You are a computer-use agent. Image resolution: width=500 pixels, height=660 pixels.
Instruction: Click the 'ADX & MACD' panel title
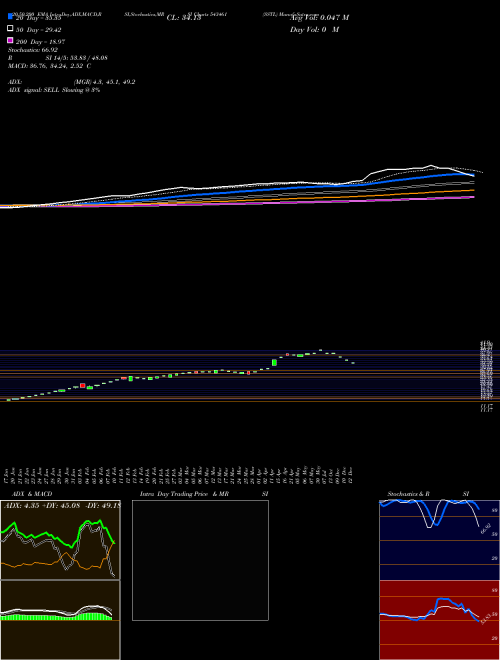(32, 494)
